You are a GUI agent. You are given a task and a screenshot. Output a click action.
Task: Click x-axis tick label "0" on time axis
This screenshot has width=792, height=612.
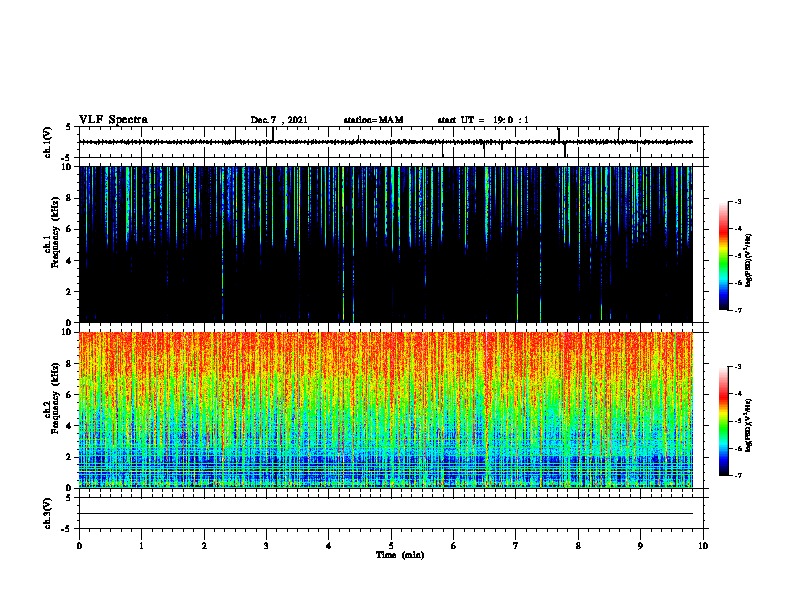pos(79,545)
